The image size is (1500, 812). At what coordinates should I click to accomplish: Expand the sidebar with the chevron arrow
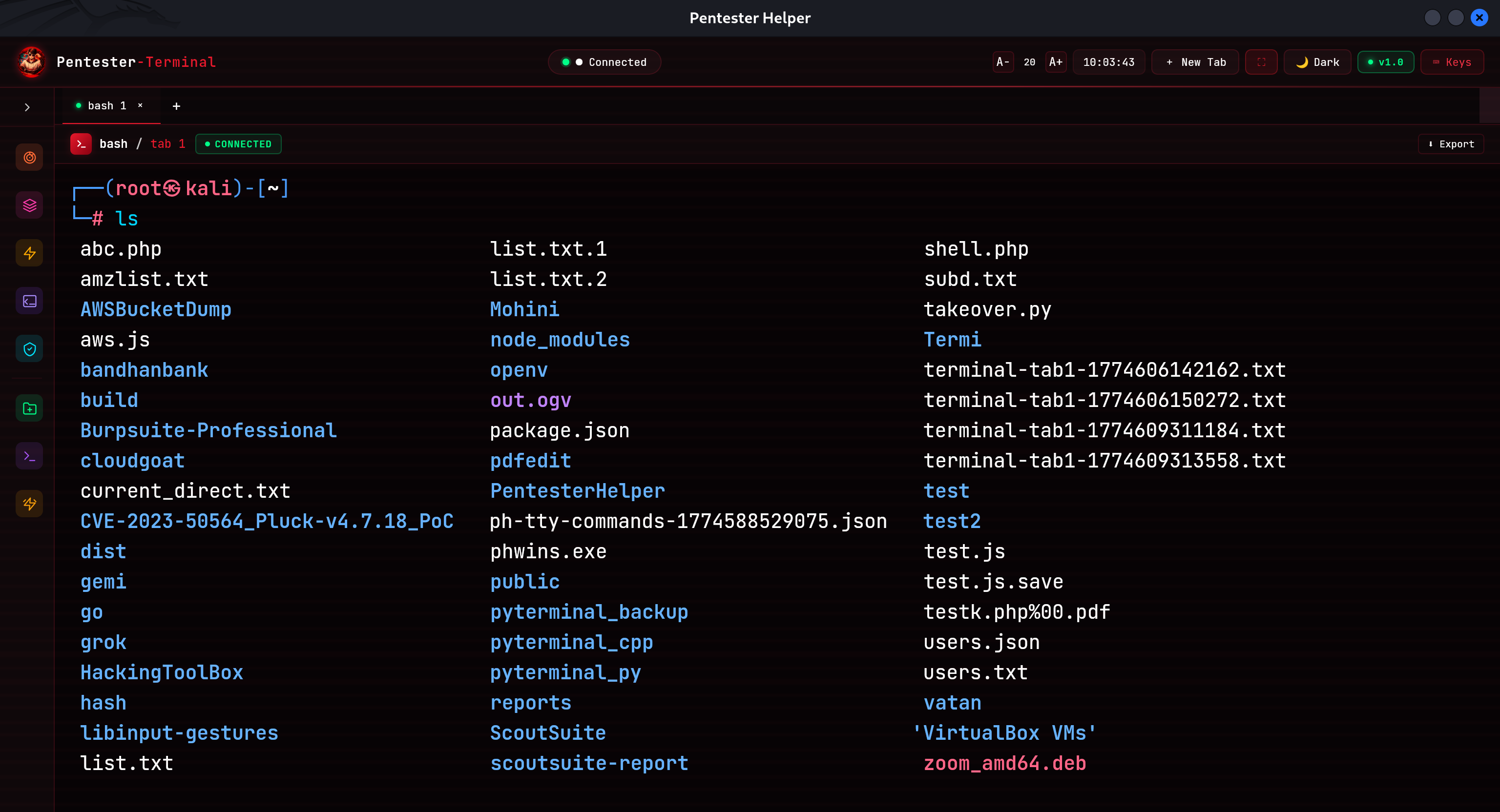pyautogui.click(x=27, y=107)
